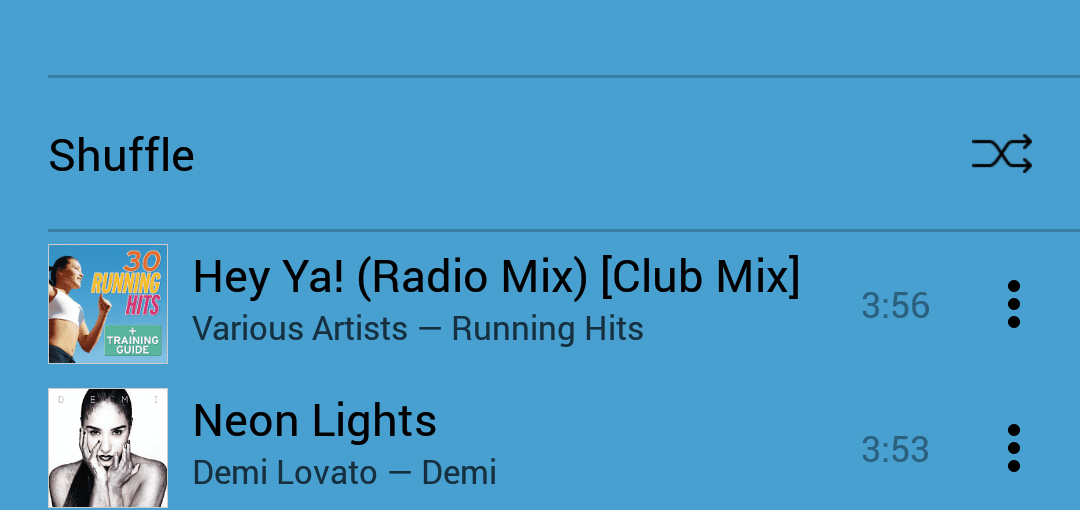Tap Training Guide badge on album cover

pos(133,340)
